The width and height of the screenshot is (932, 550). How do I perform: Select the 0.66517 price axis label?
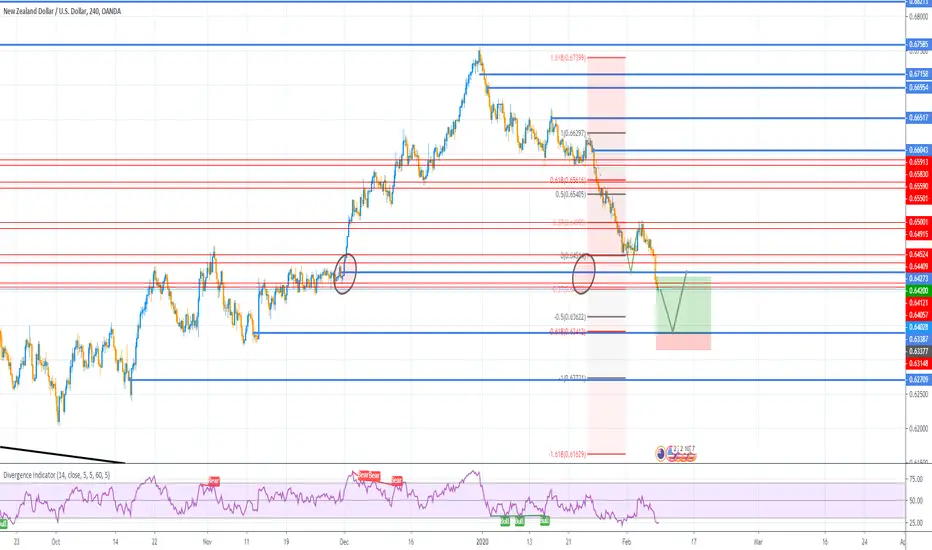click(918, 118)
